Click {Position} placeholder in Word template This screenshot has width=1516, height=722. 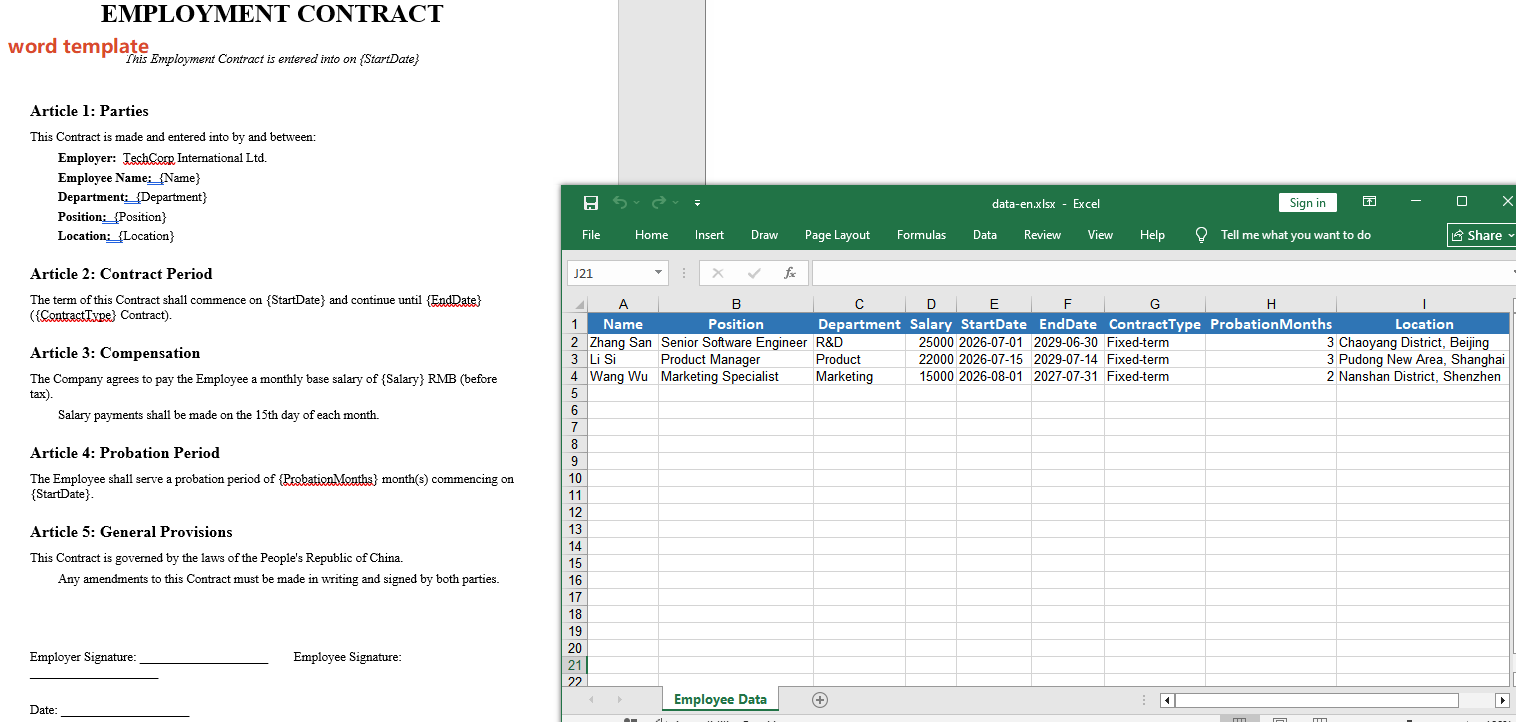pyautogui.click(x=141, y=217)
